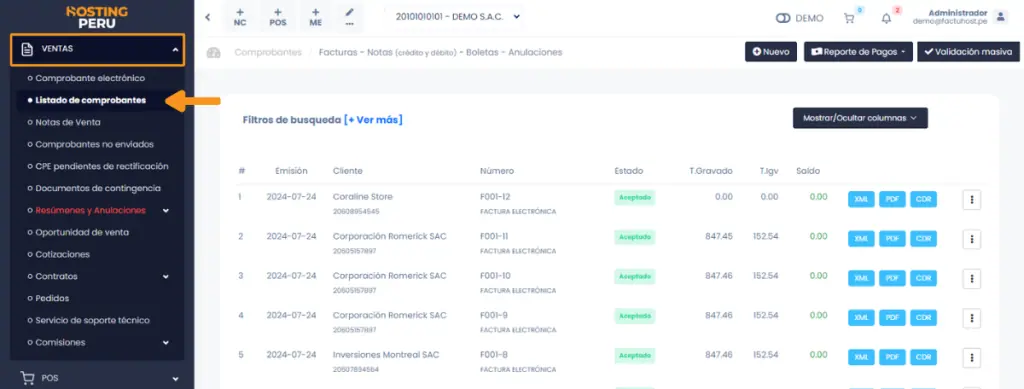Open Comprobante electrónico menu item
The width and height of the screenshot is (1024, 389).
[x=90, y=78]
